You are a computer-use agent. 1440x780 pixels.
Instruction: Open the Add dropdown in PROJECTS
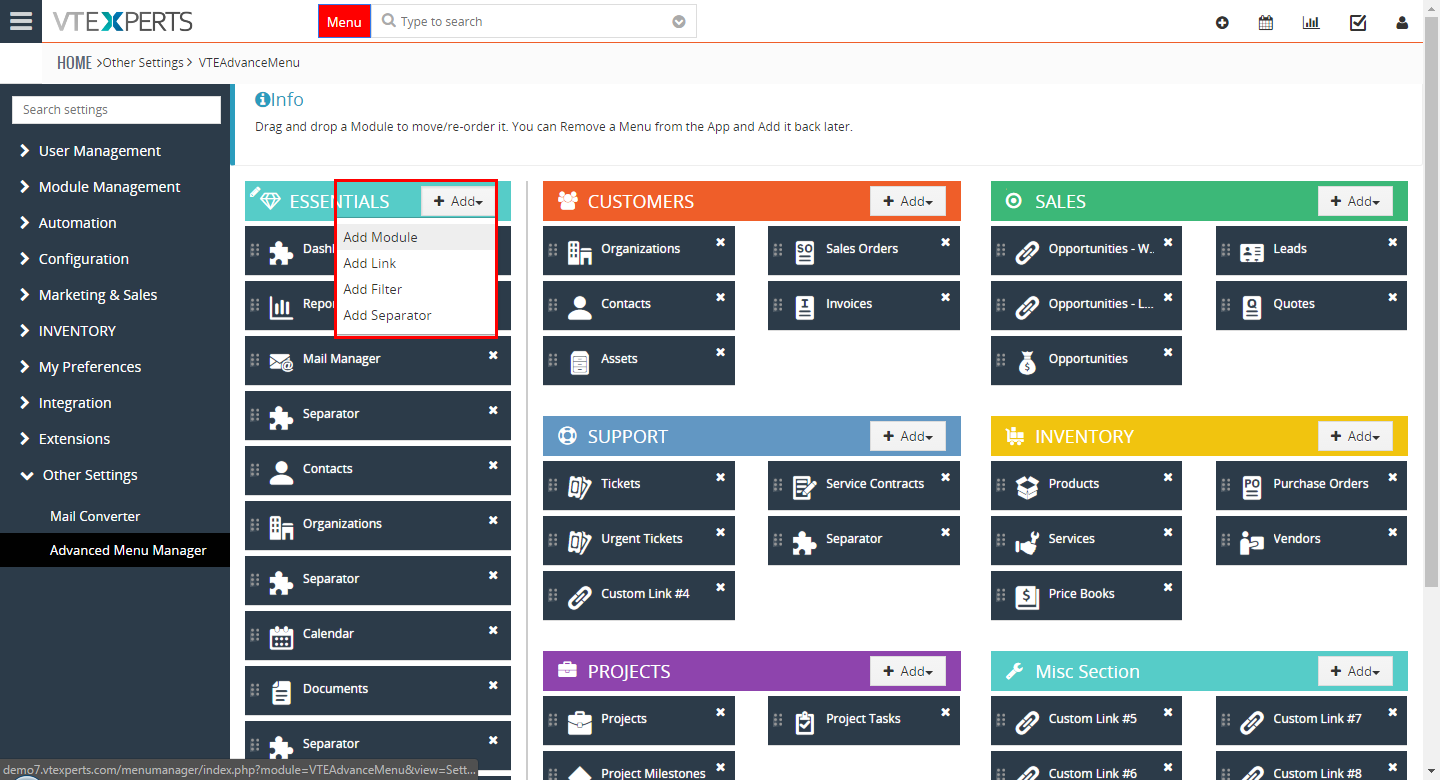[907, 671]
